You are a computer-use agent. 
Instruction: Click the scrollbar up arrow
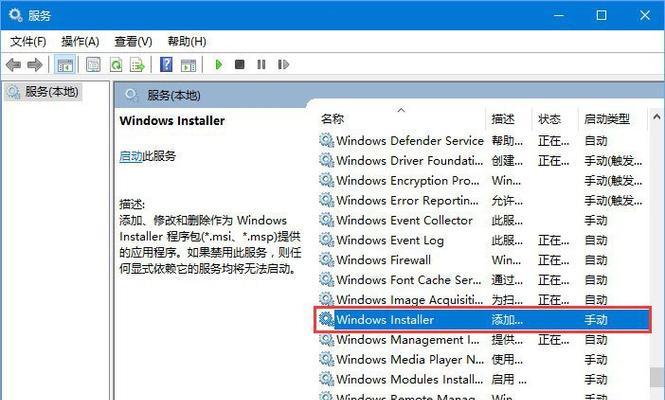pos(657,116)
